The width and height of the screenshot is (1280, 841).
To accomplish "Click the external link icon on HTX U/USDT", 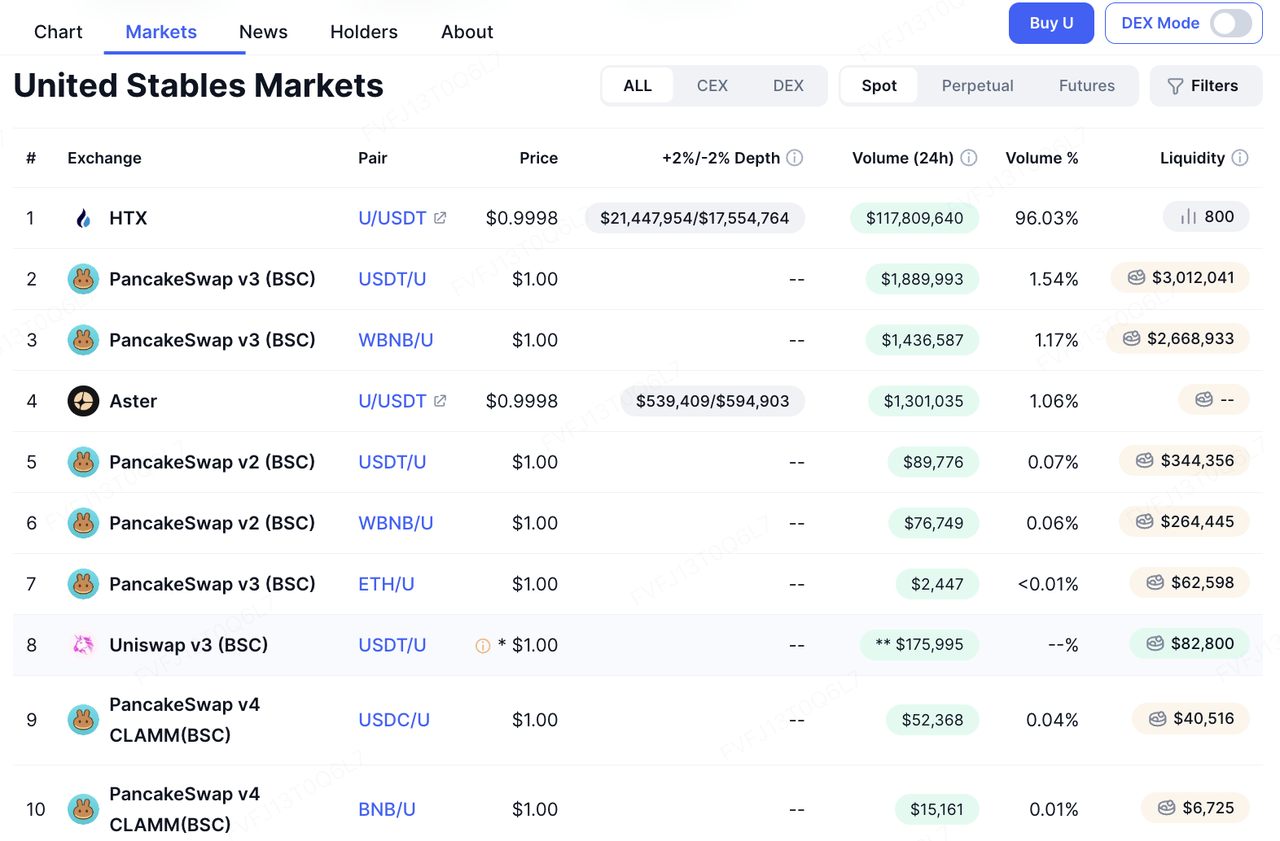I will [440, 218].
